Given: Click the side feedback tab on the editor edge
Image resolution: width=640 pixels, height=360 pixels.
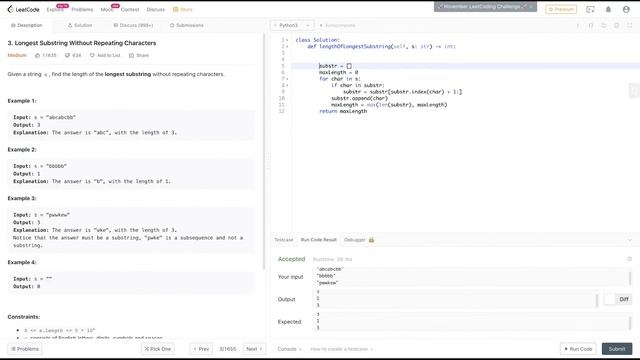Looking at the screenshot, I should coord(634,91).
